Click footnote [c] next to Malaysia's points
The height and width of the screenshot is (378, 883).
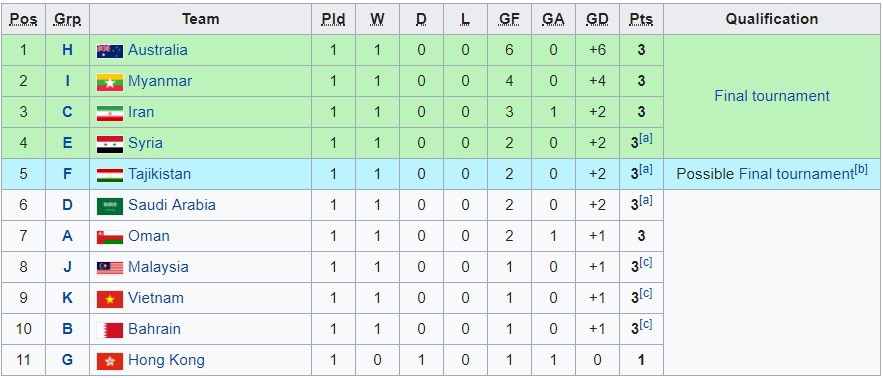point(645,262)
